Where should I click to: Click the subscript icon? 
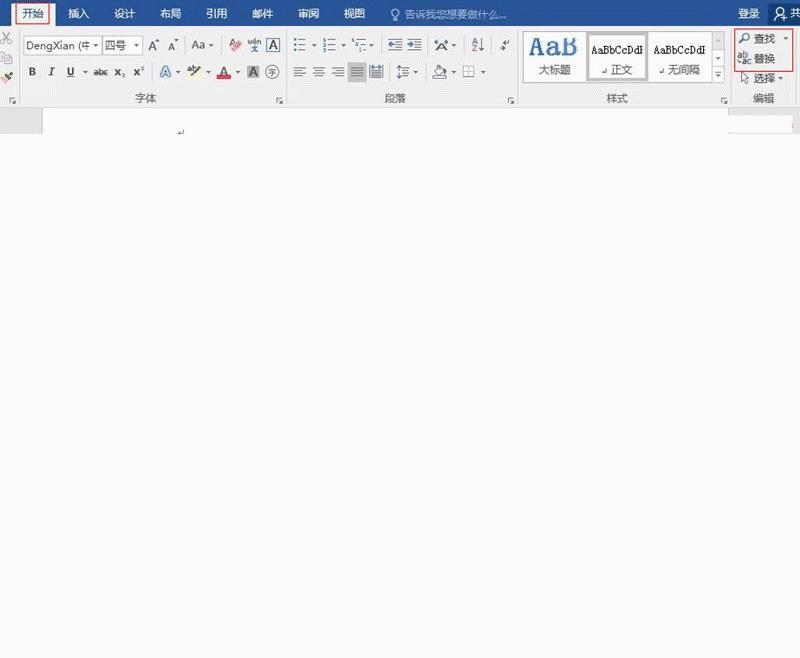tap(120, 73)
